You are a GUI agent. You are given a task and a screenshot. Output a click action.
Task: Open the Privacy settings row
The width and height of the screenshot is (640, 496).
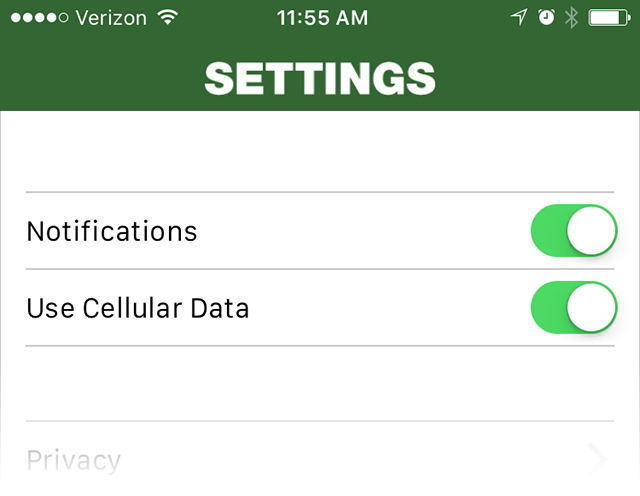(300, 460)
